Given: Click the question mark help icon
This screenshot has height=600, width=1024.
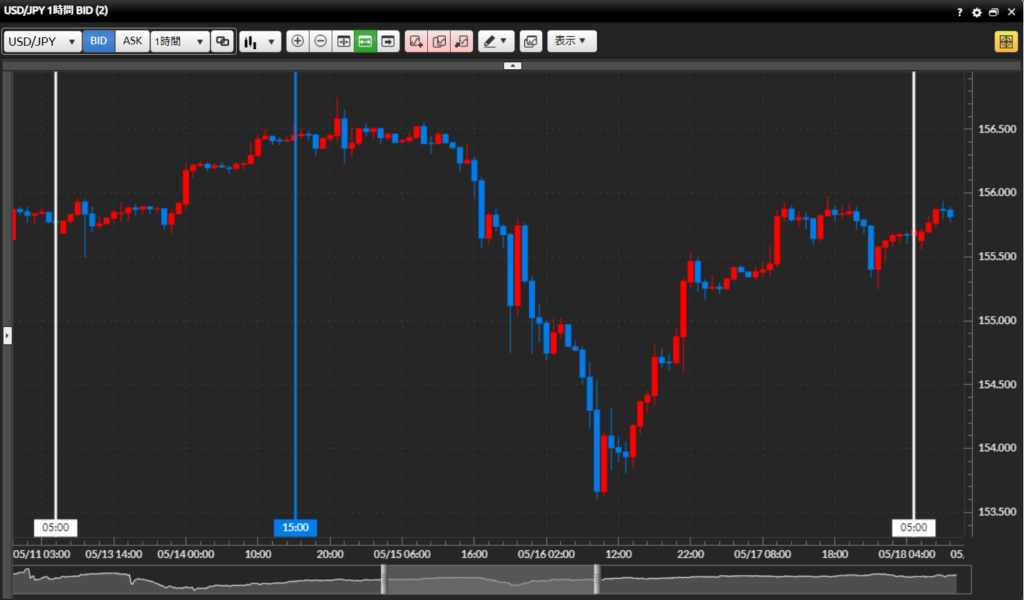Looking at the screenshot, I should (959, 12).
